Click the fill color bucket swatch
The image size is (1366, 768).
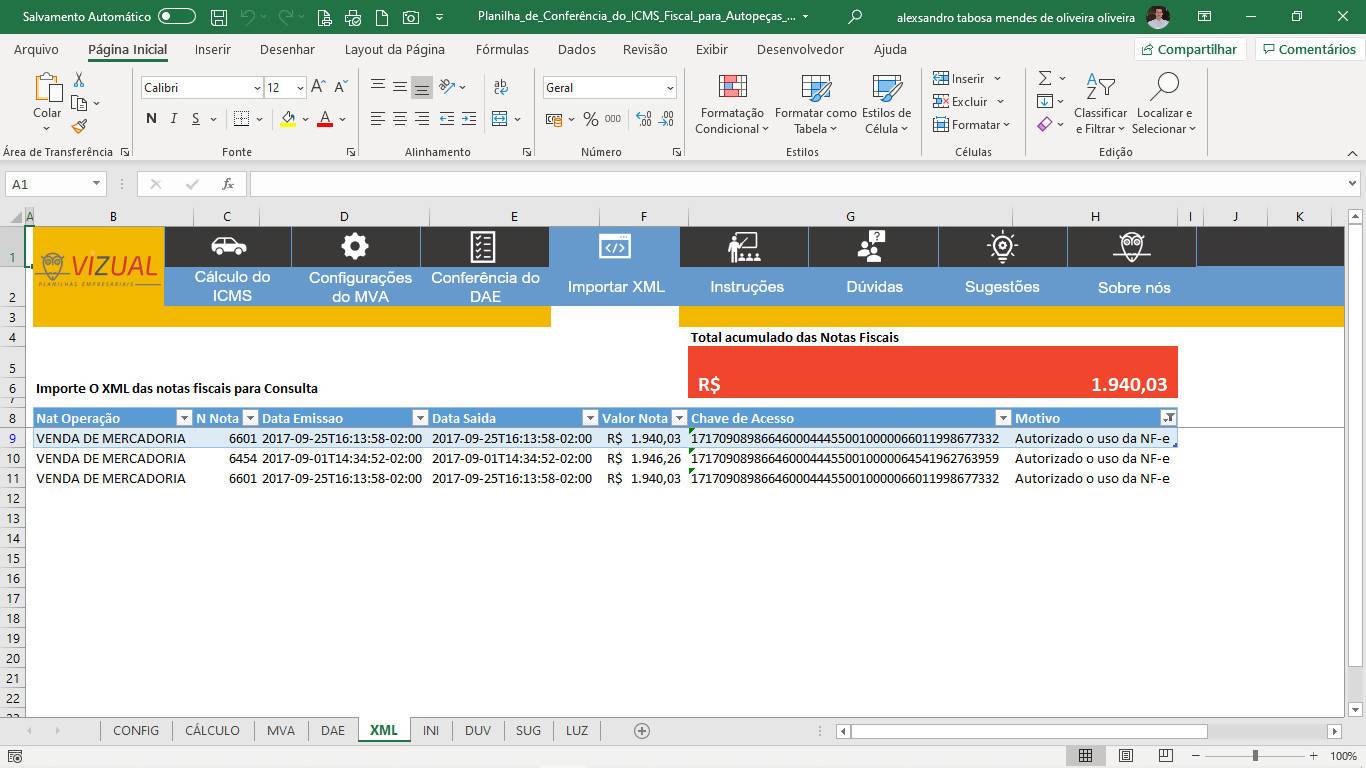288,118
